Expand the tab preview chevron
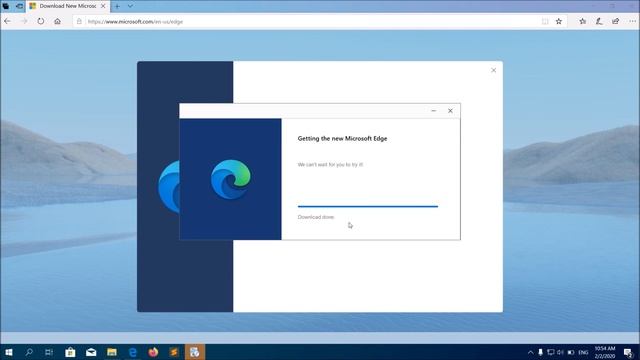 [130, 6]
